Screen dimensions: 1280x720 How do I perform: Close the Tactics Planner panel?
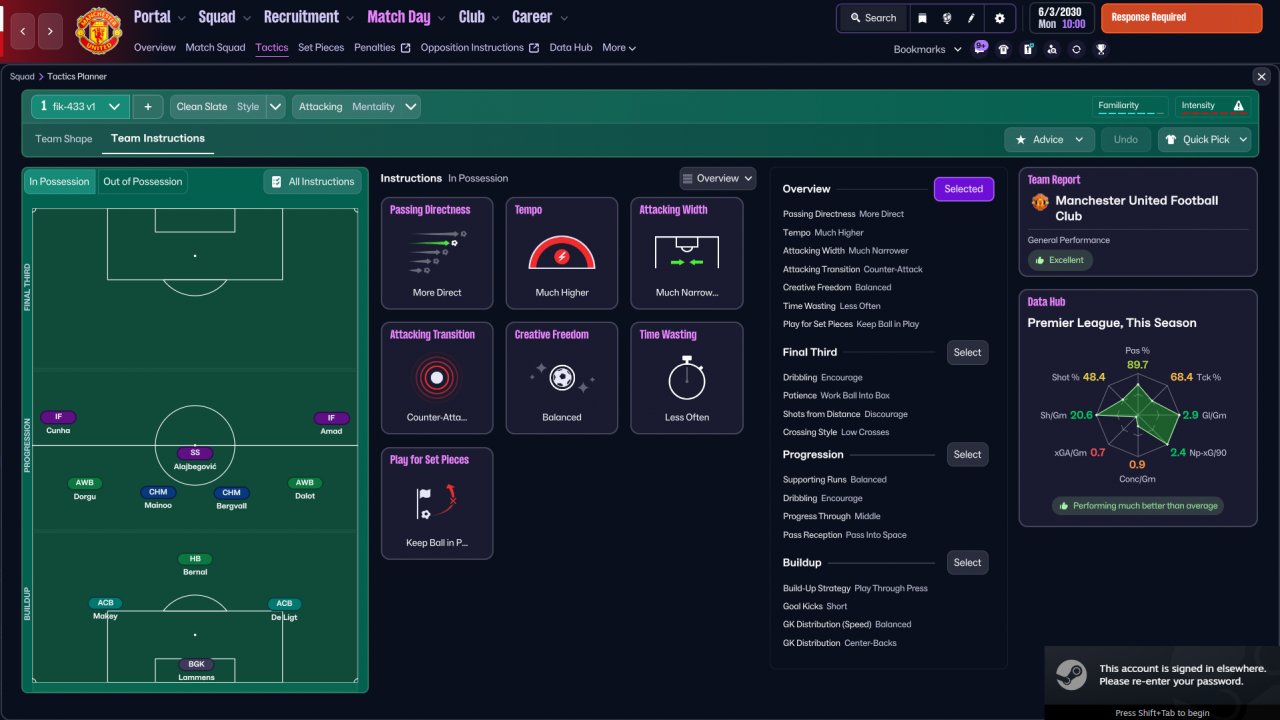click(x=1260, y=76)
